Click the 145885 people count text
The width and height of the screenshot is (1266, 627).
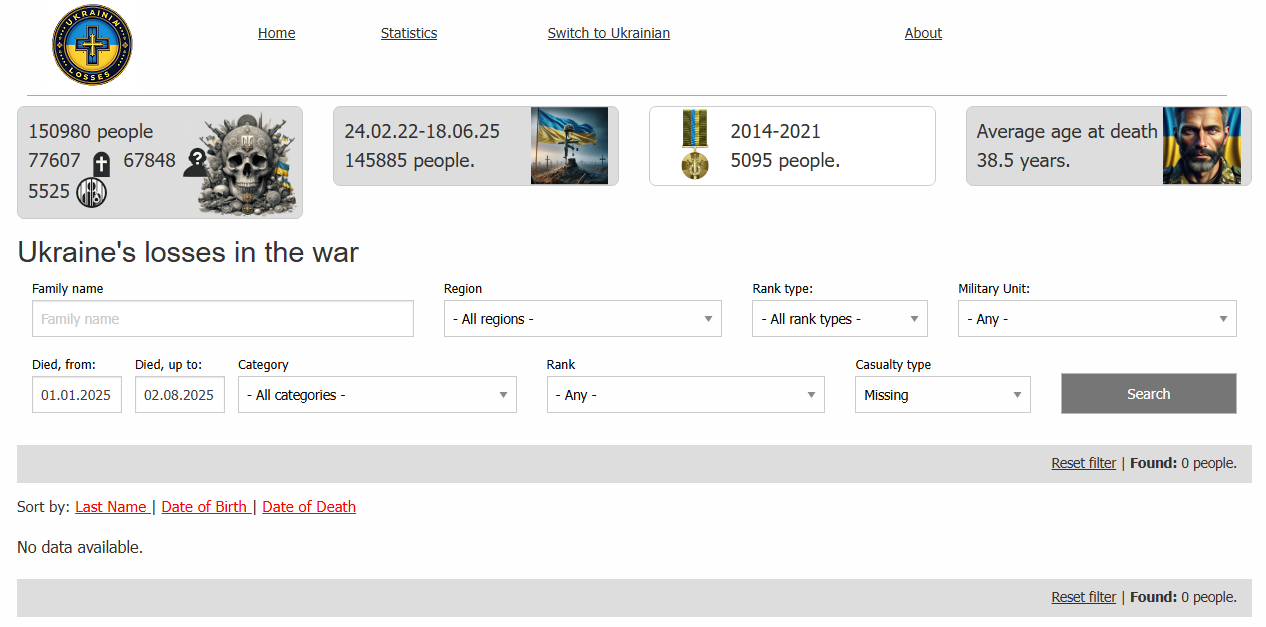410,161
